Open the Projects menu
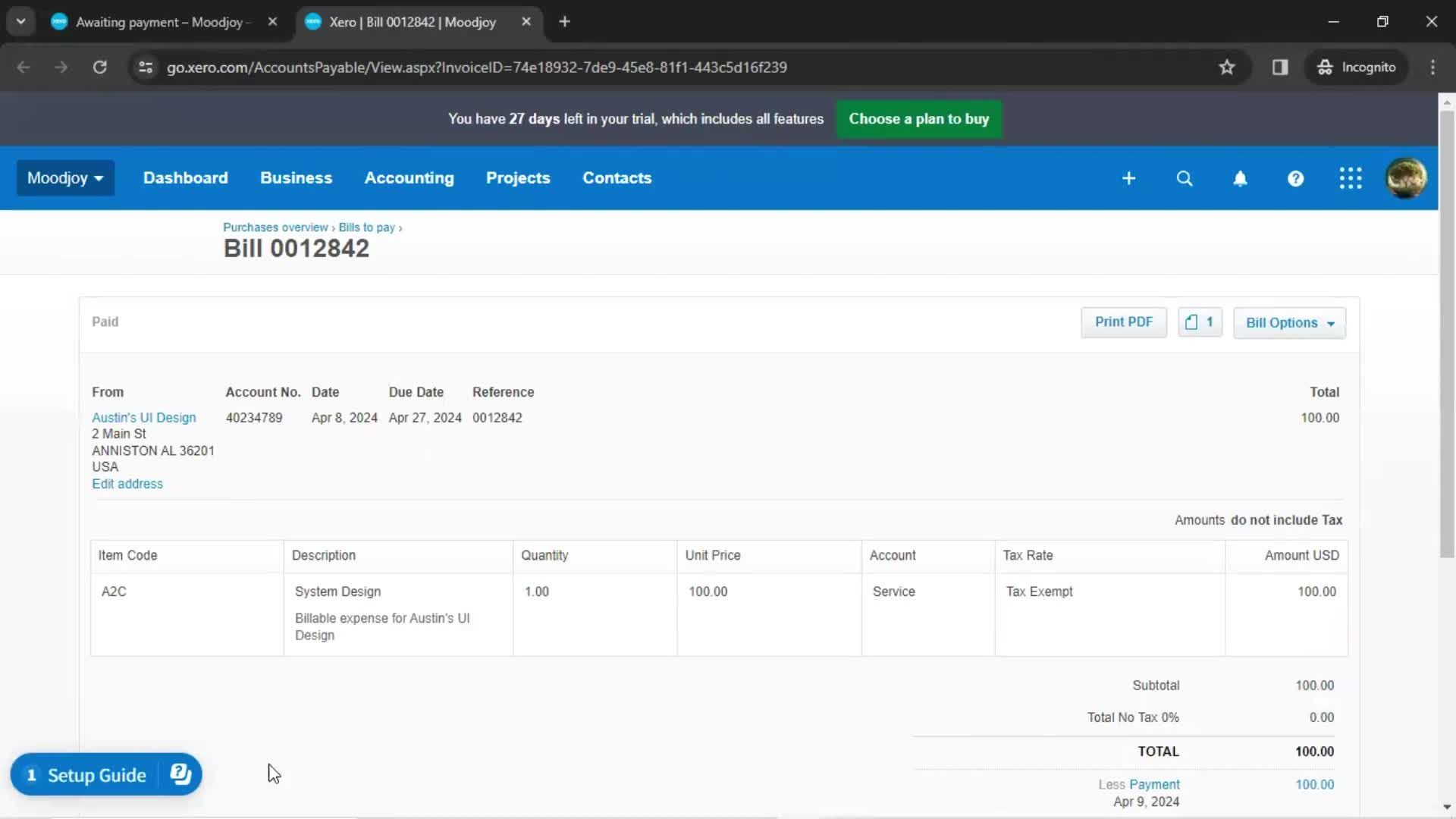 (x=518, y=178)
